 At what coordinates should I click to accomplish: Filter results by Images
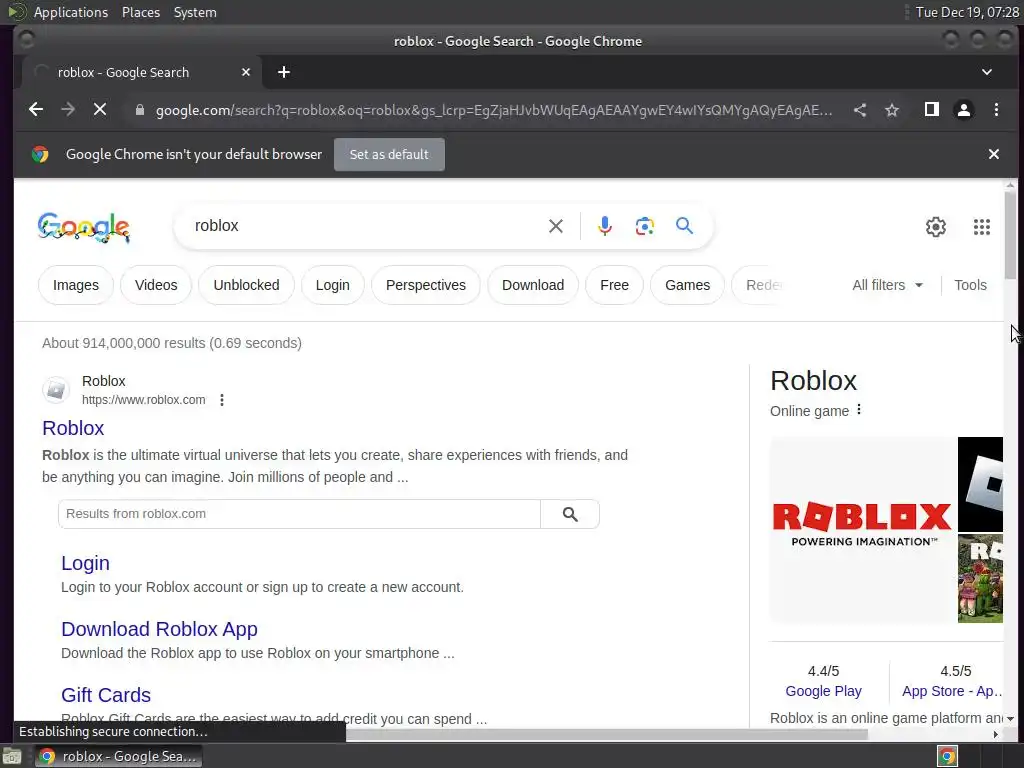tap(76, 285)
